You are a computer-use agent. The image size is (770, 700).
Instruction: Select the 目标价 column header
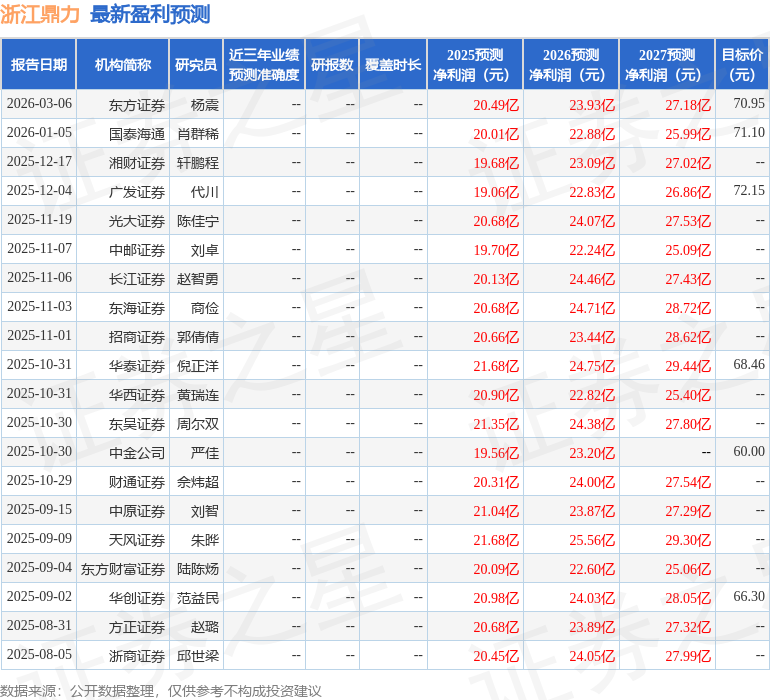click(x=742, y=65)
